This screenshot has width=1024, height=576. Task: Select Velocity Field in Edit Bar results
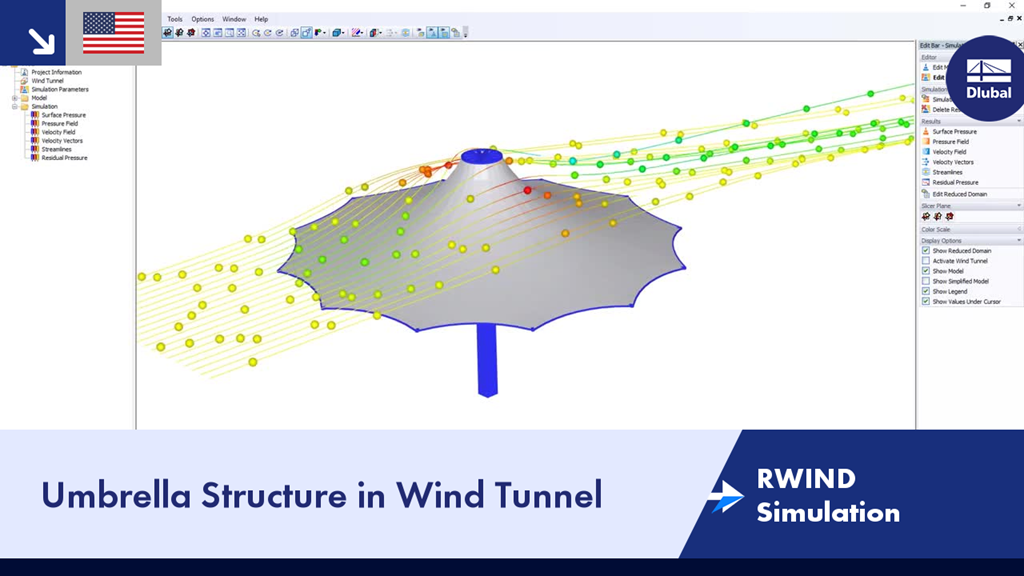(949, 152)
